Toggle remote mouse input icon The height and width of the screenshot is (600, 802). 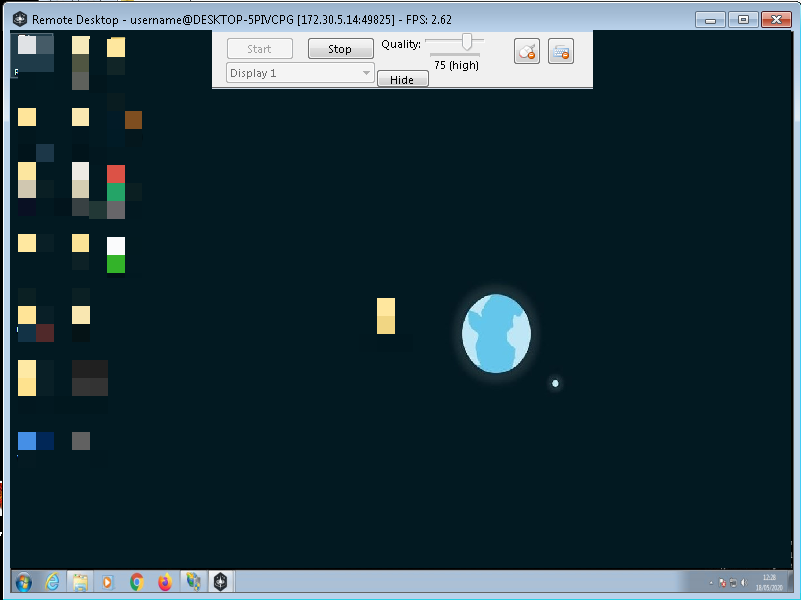coord(527,51)
